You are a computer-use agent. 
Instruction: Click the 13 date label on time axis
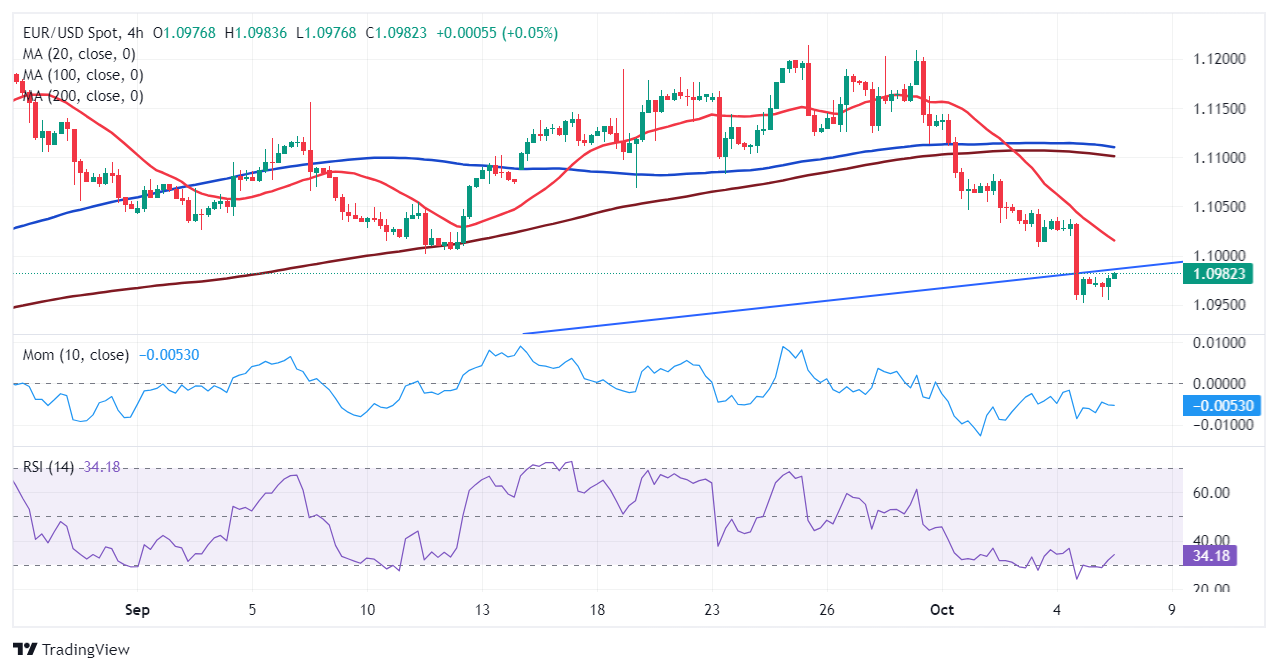coord(482,609)
